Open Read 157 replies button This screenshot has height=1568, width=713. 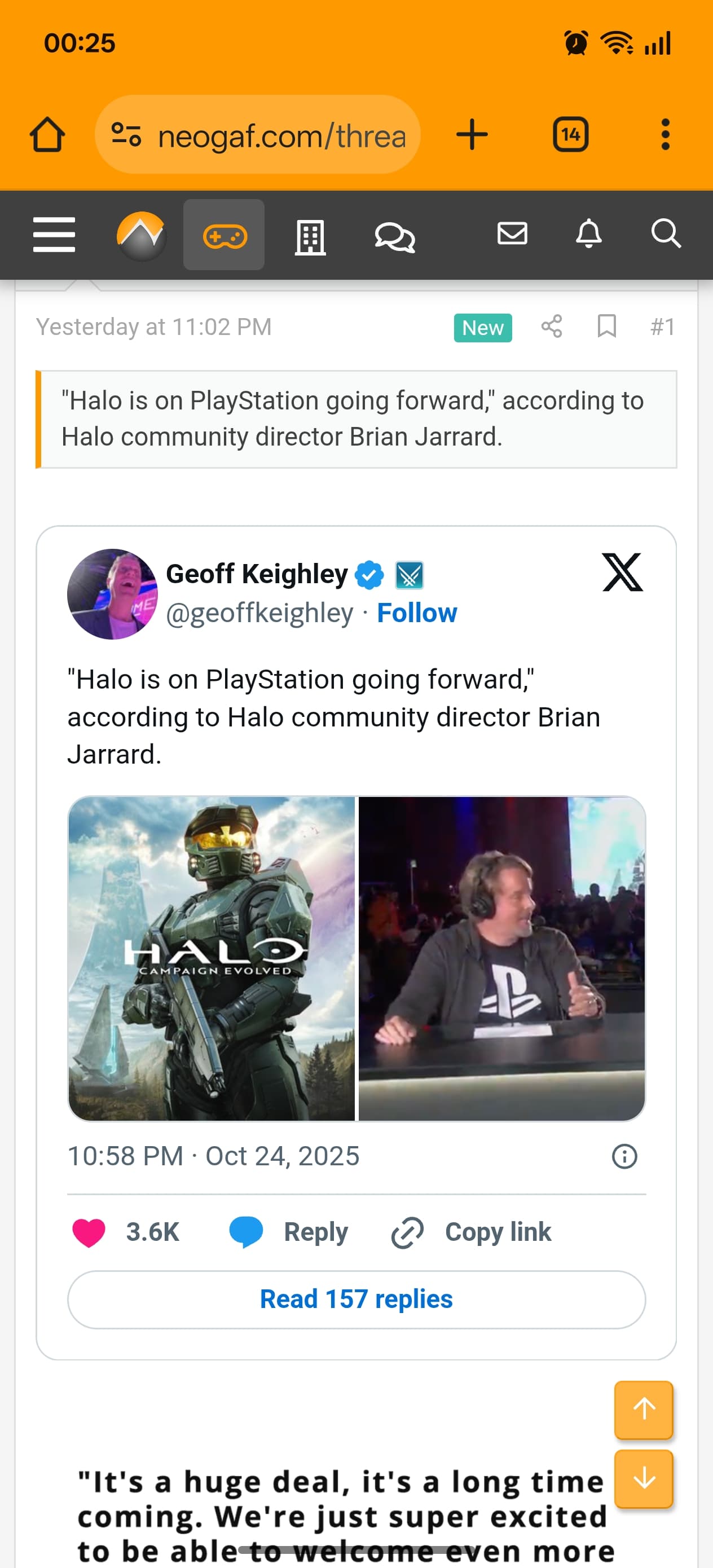(x=356, y=1300)
